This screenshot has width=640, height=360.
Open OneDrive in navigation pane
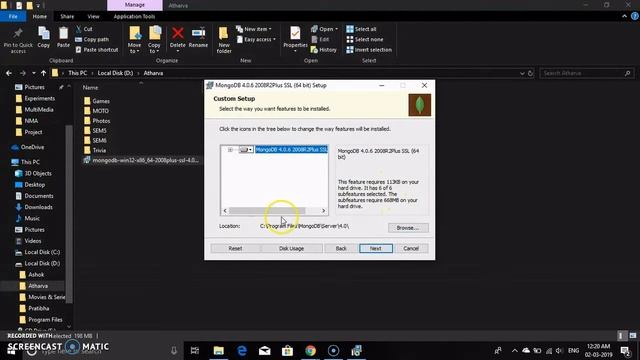tap(32, 147)
